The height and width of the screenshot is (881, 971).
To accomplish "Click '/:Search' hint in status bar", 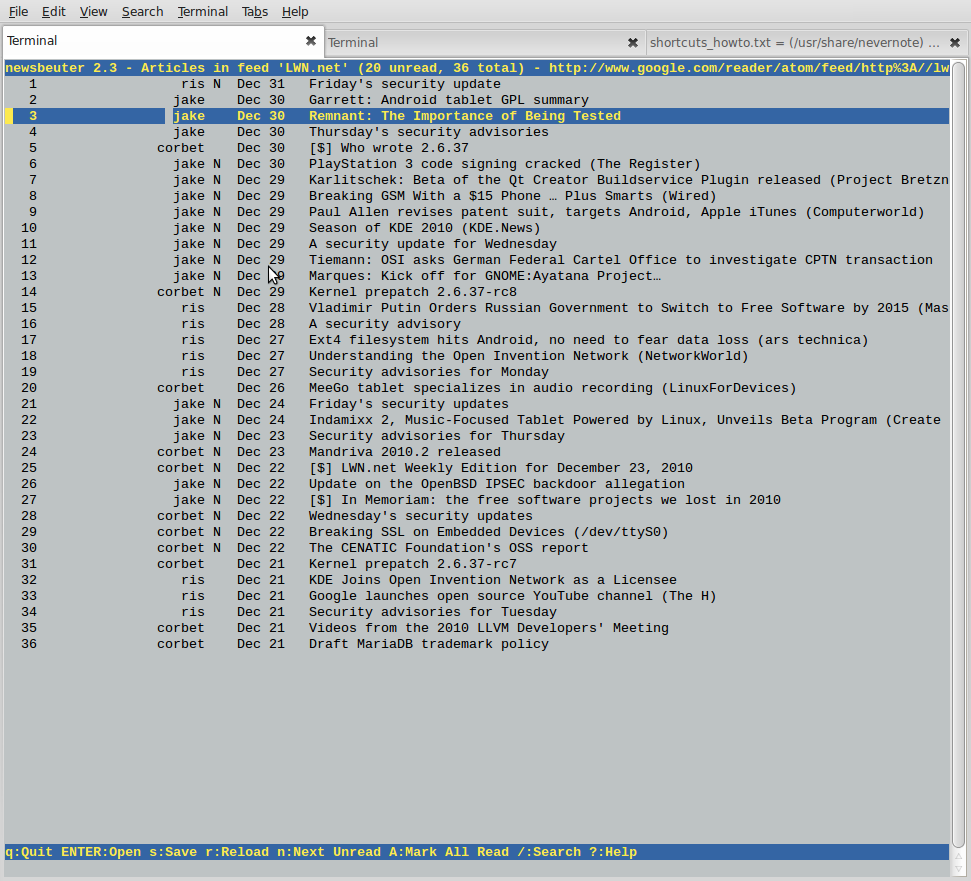I will click(549, 853).
